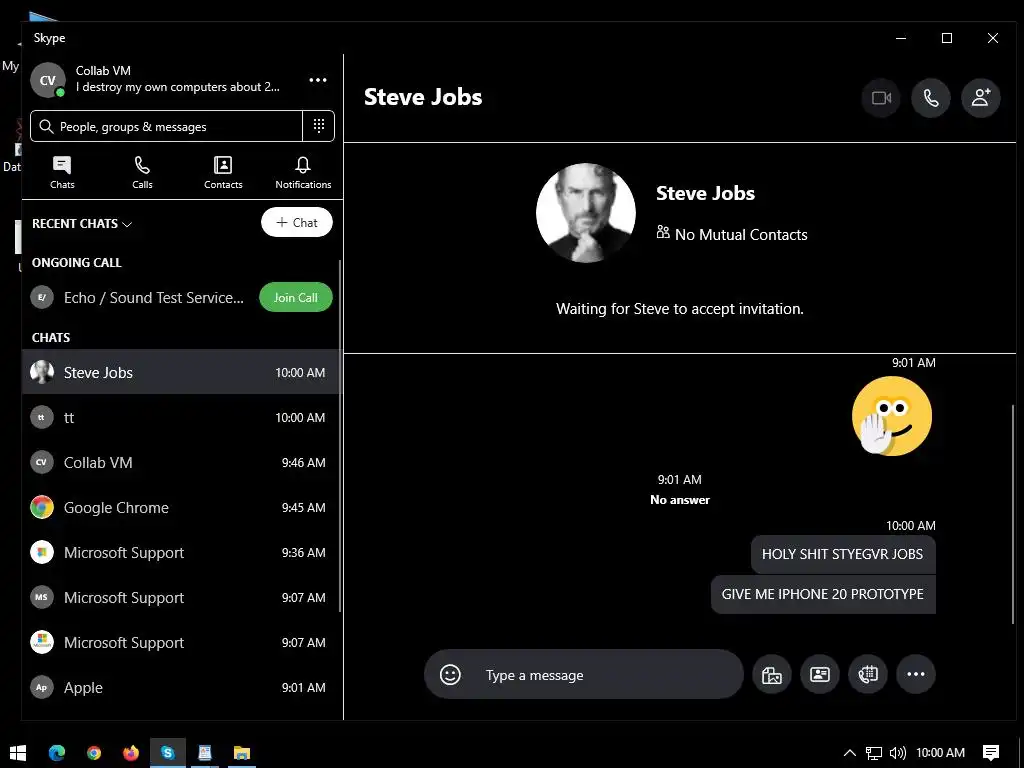Image resolution: width=1024 pixels, height=768 pixels.
Task: Open the dial pad icon next to search
Action: tap(319, 126)
